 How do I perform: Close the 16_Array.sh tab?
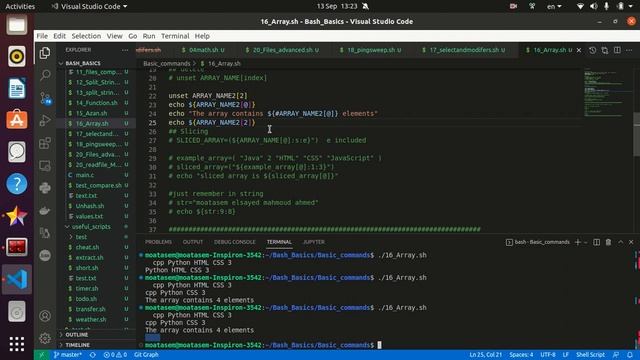[579, 50]
